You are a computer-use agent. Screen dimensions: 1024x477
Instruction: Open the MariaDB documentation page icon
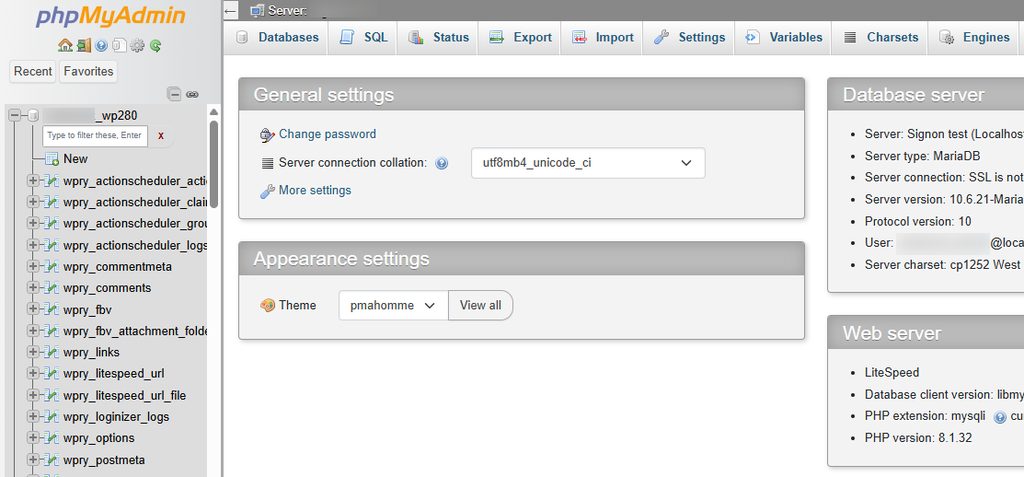coord(119,45)
